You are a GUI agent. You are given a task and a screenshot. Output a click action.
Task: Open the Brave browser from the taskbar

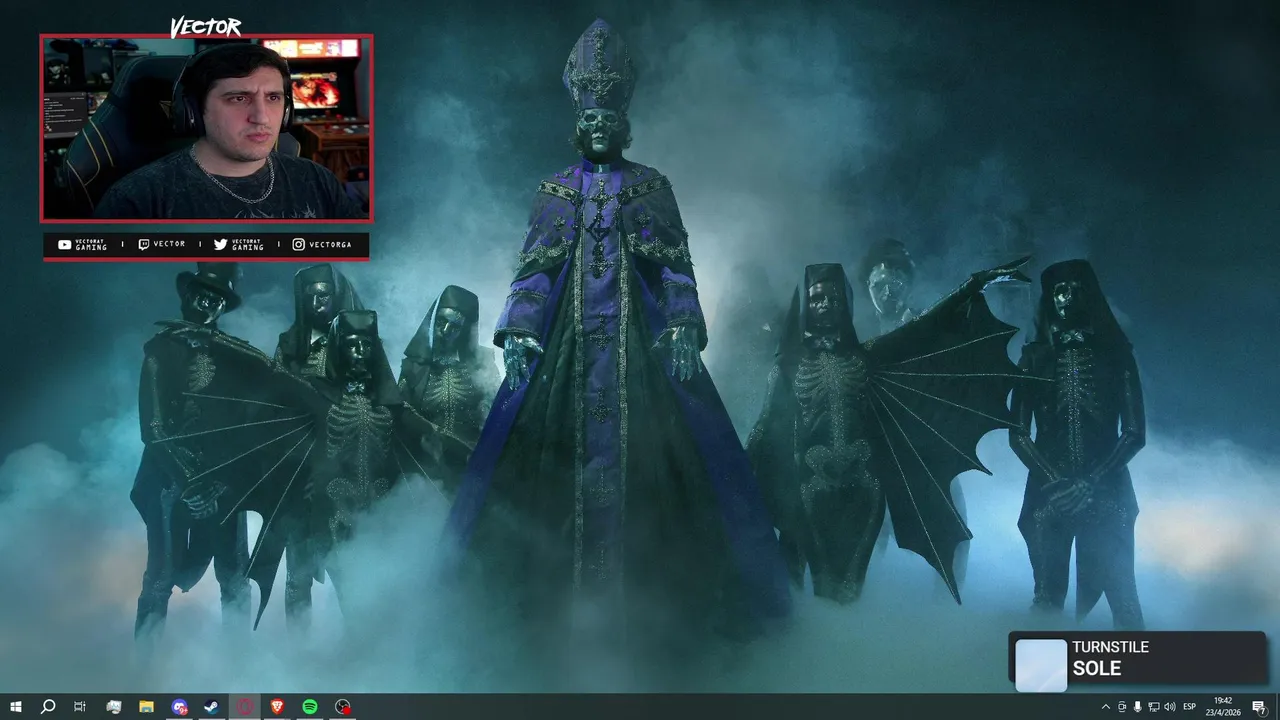(277, 707)
